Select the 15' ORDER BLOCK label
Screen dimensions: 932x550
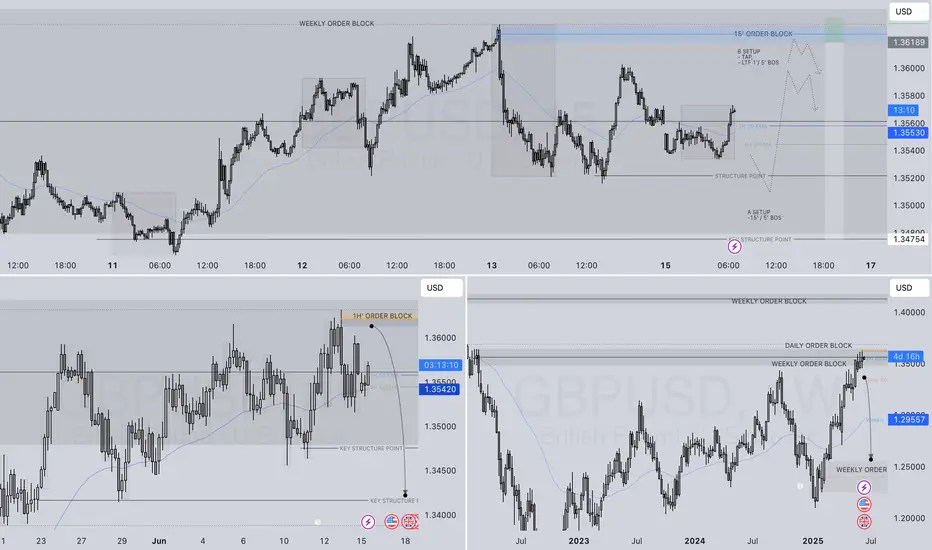763,34
